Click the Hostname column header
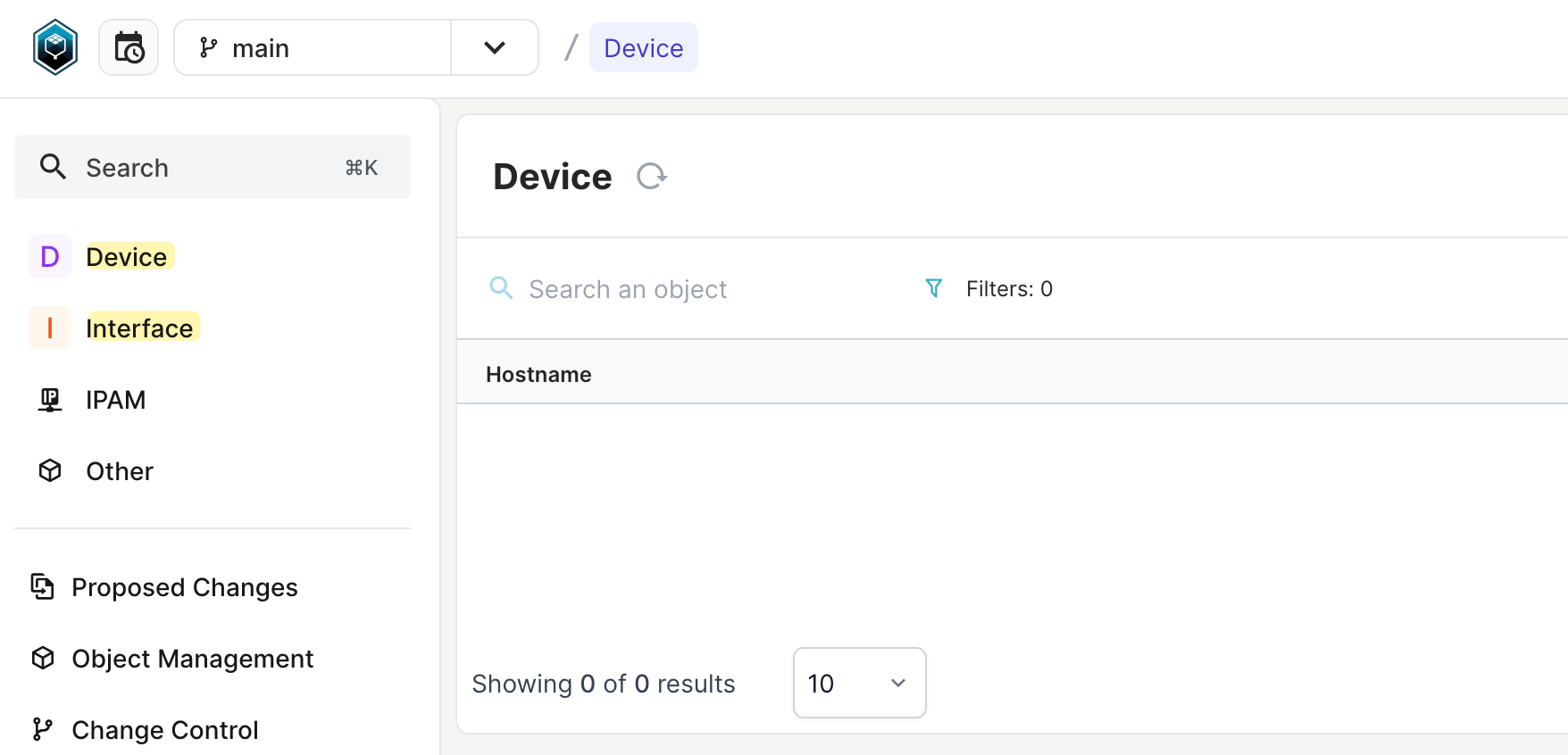This screenshot has height=755, width=1568. pos(538,375)
